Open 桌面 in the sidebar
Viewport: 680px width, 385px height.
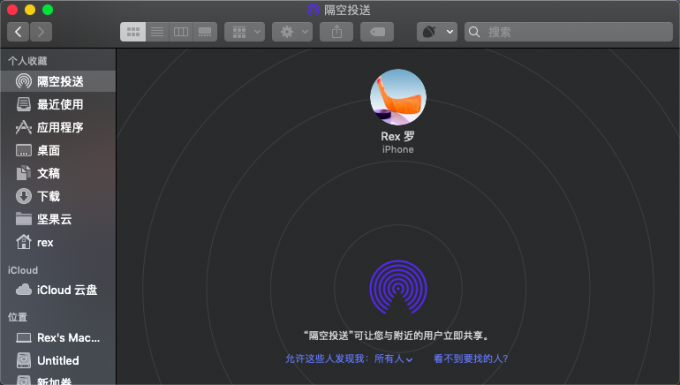(x=58, y=150)
